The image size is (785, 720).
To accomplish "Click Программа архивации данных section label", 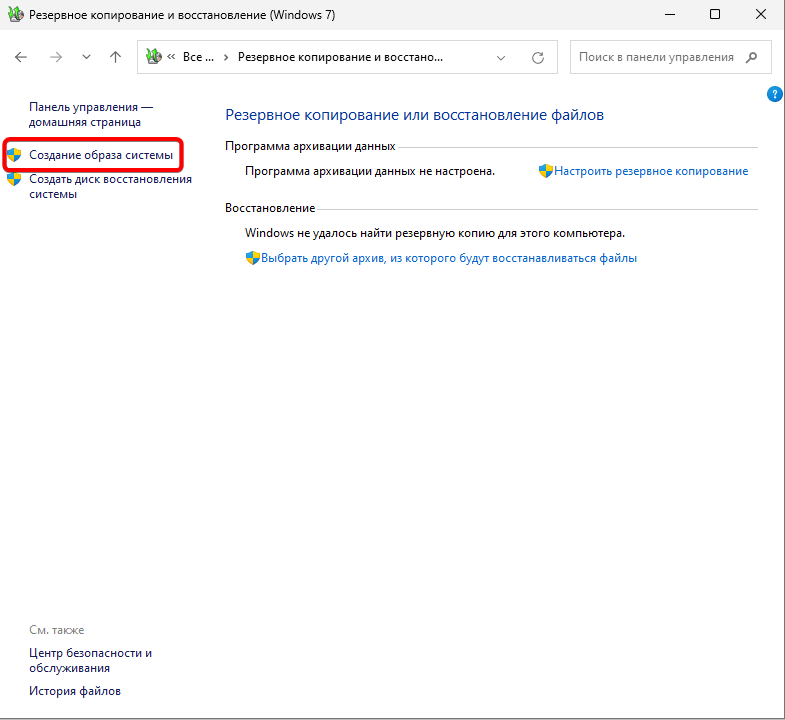I will [310, 146].
